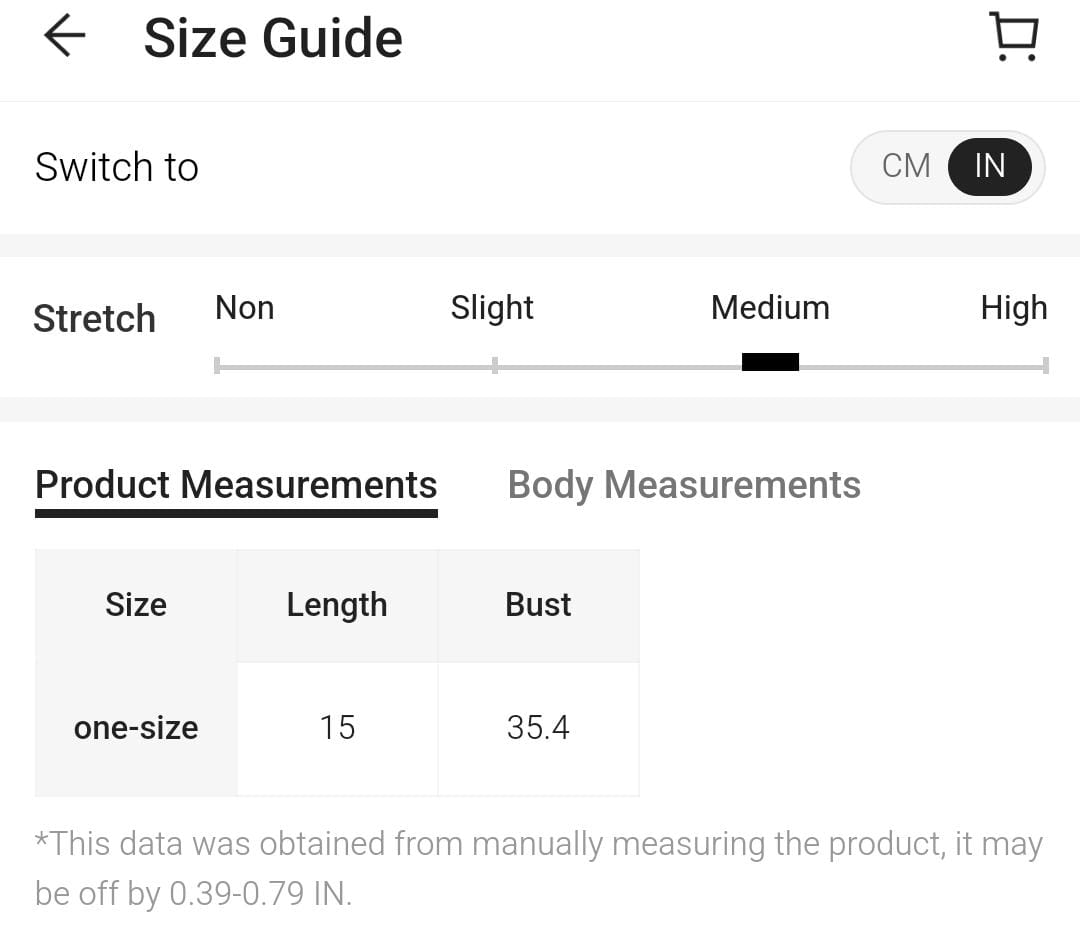Screen dimensions: 1080x952
Task: Click the Length column header
Action: 337,605
